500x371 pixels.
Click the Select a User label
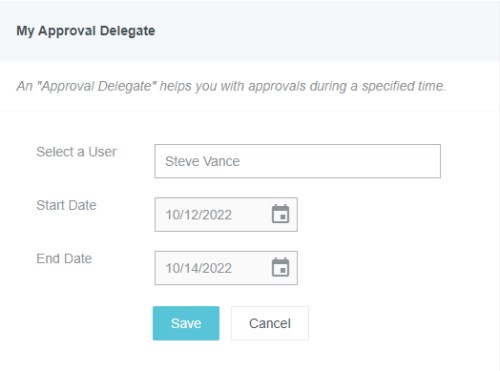click(76, 152)
